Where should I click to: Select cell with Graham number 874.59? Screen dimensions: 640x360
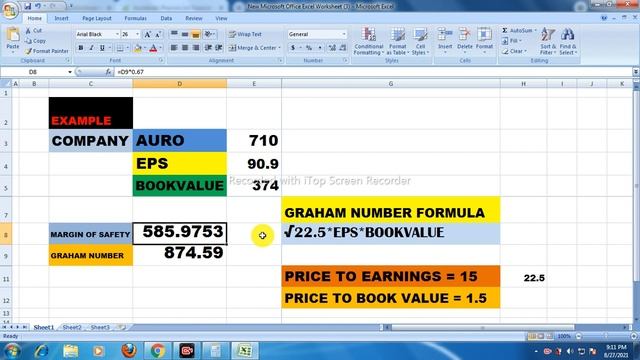180,255
